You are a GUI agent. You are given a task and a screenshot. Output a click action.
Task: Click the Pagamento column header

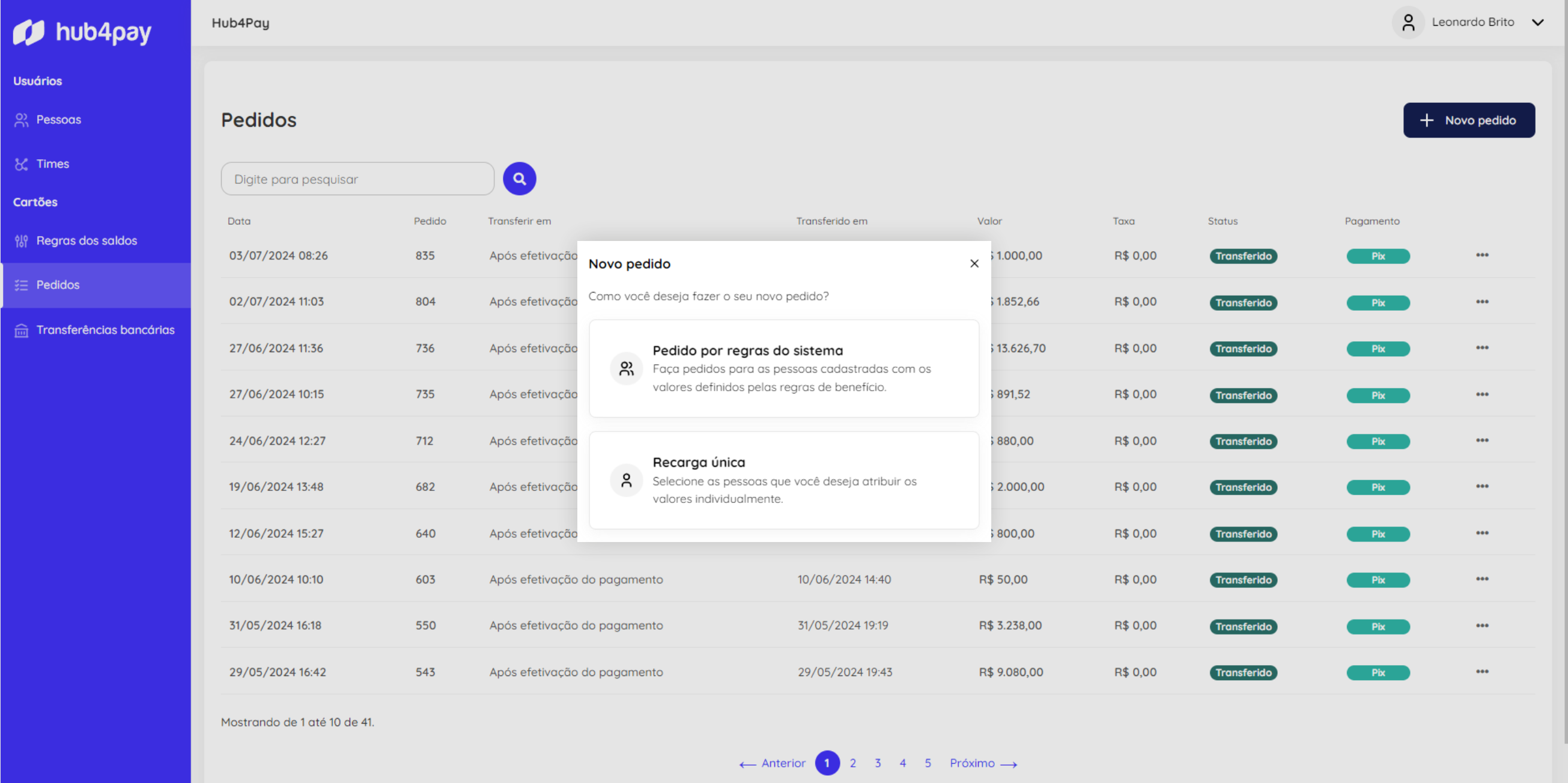(x=1372, y=221)
